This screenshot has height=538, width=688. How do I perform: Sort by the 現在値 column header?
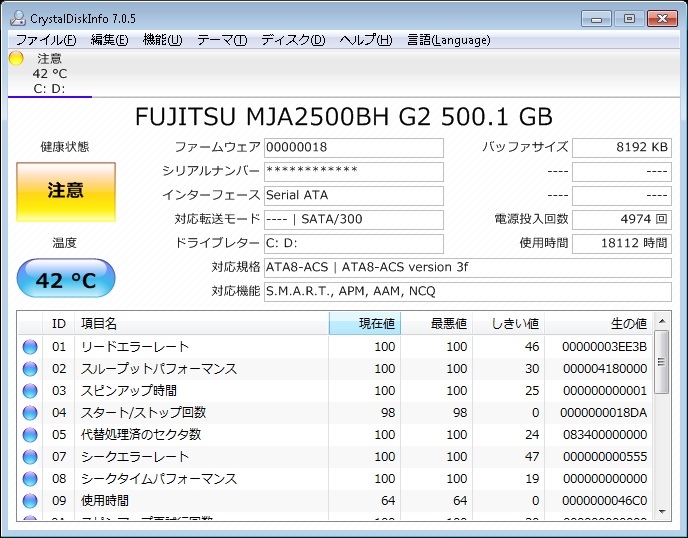click(x=364, y=323)
